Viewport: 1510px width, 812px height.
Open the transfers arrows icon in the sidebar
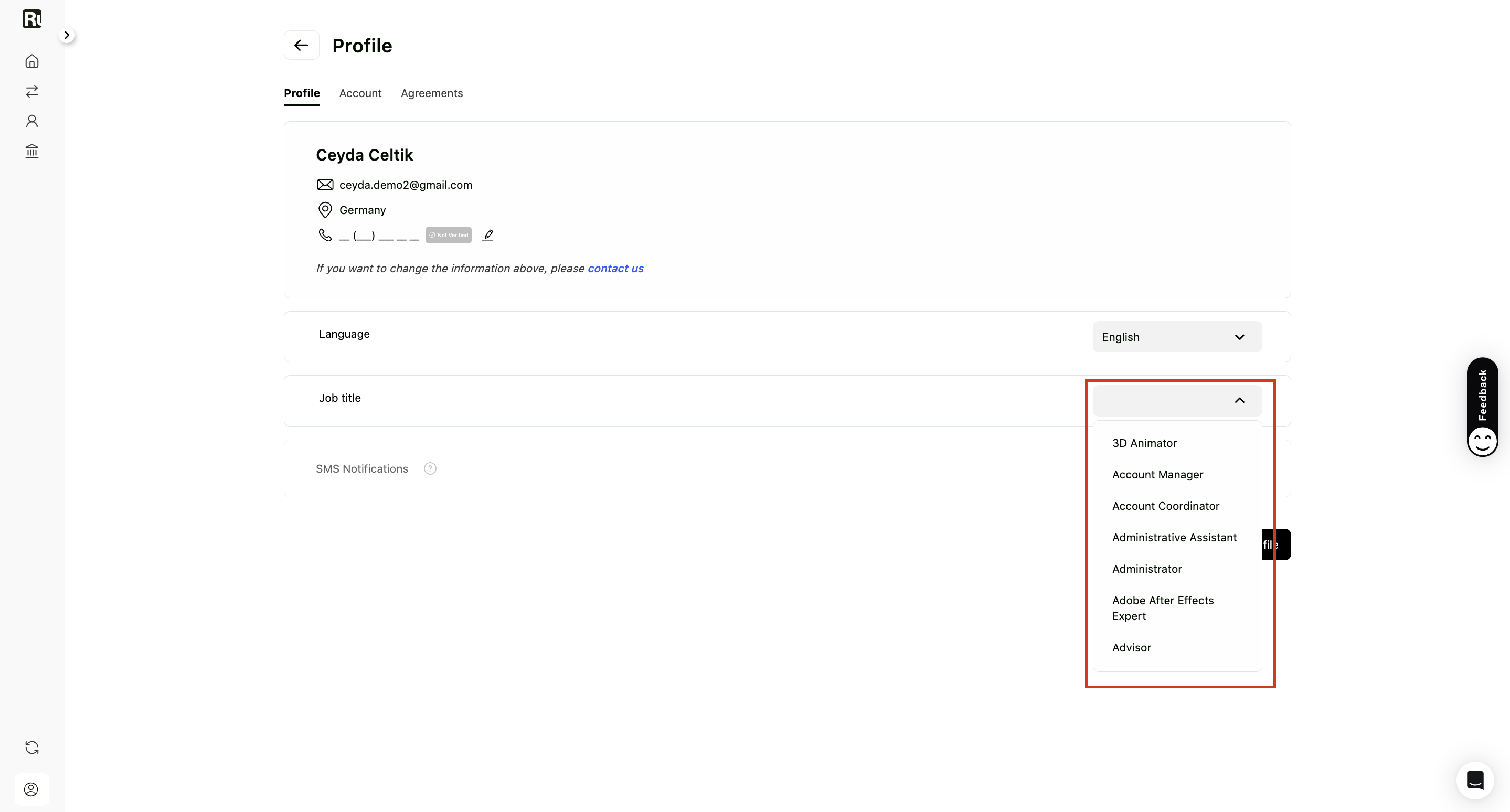click(x=31, y=91)
